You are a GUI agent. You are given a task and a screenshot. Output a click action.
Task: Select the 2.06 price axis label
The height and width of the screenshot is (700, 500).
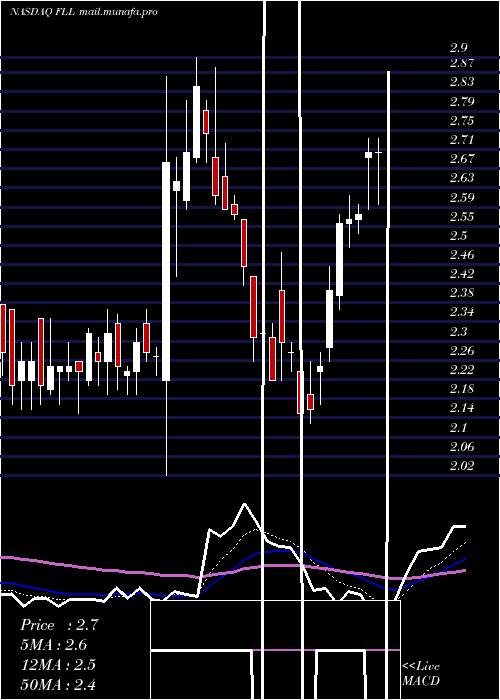(x=462, y=446)
